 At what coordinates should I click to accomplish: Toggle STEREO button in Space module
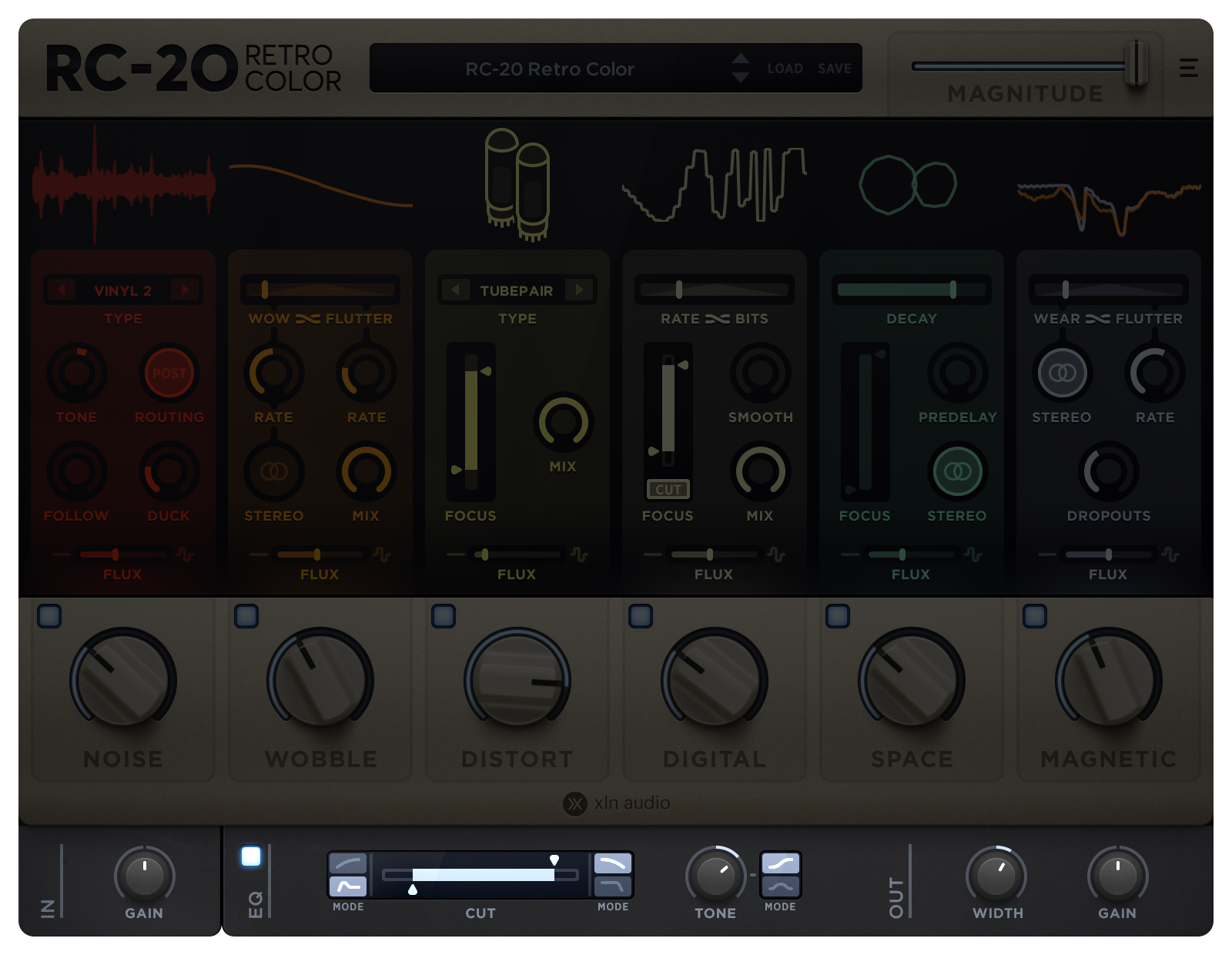point(958,471)
